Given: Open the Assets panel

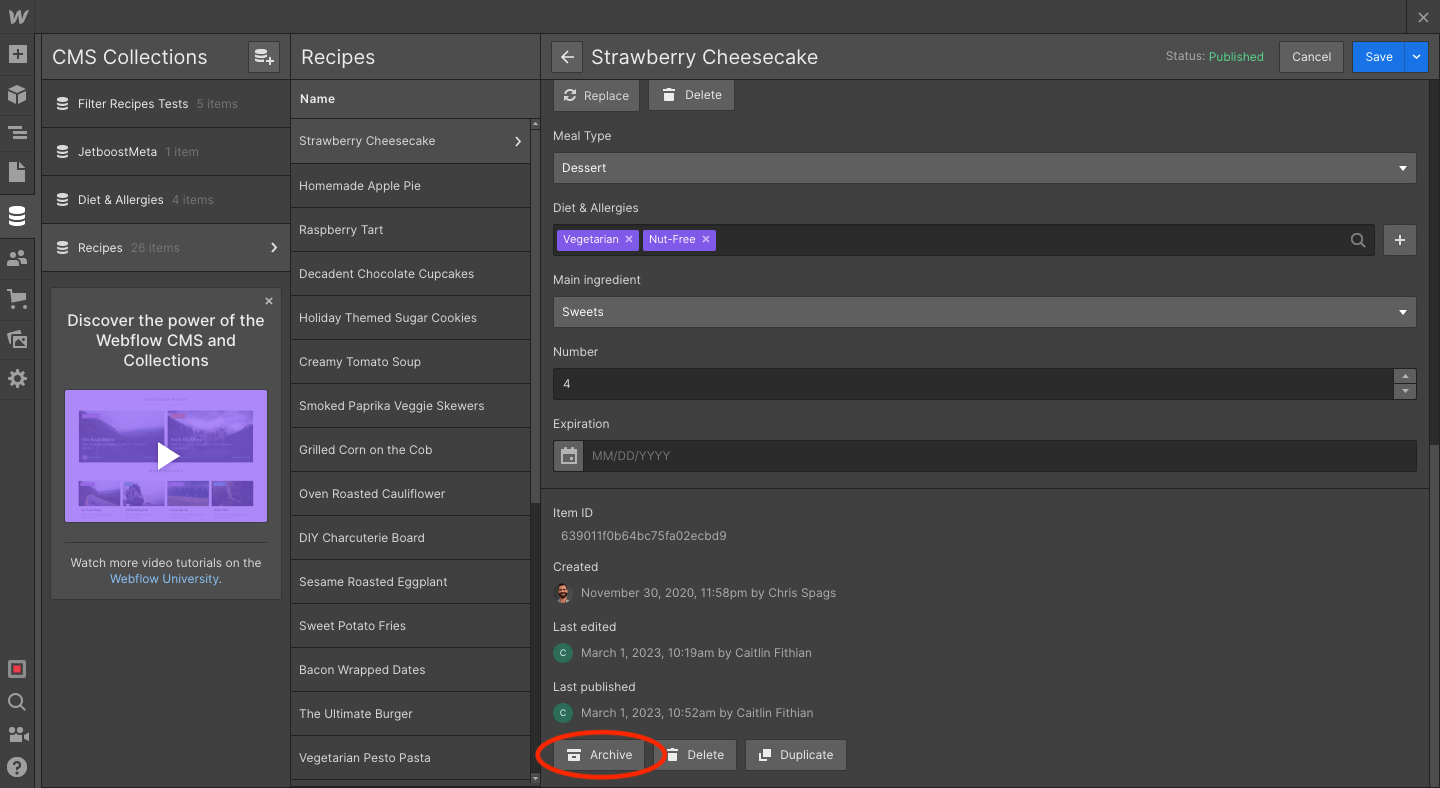Looking at the screenshot, I should click(17, 339).
